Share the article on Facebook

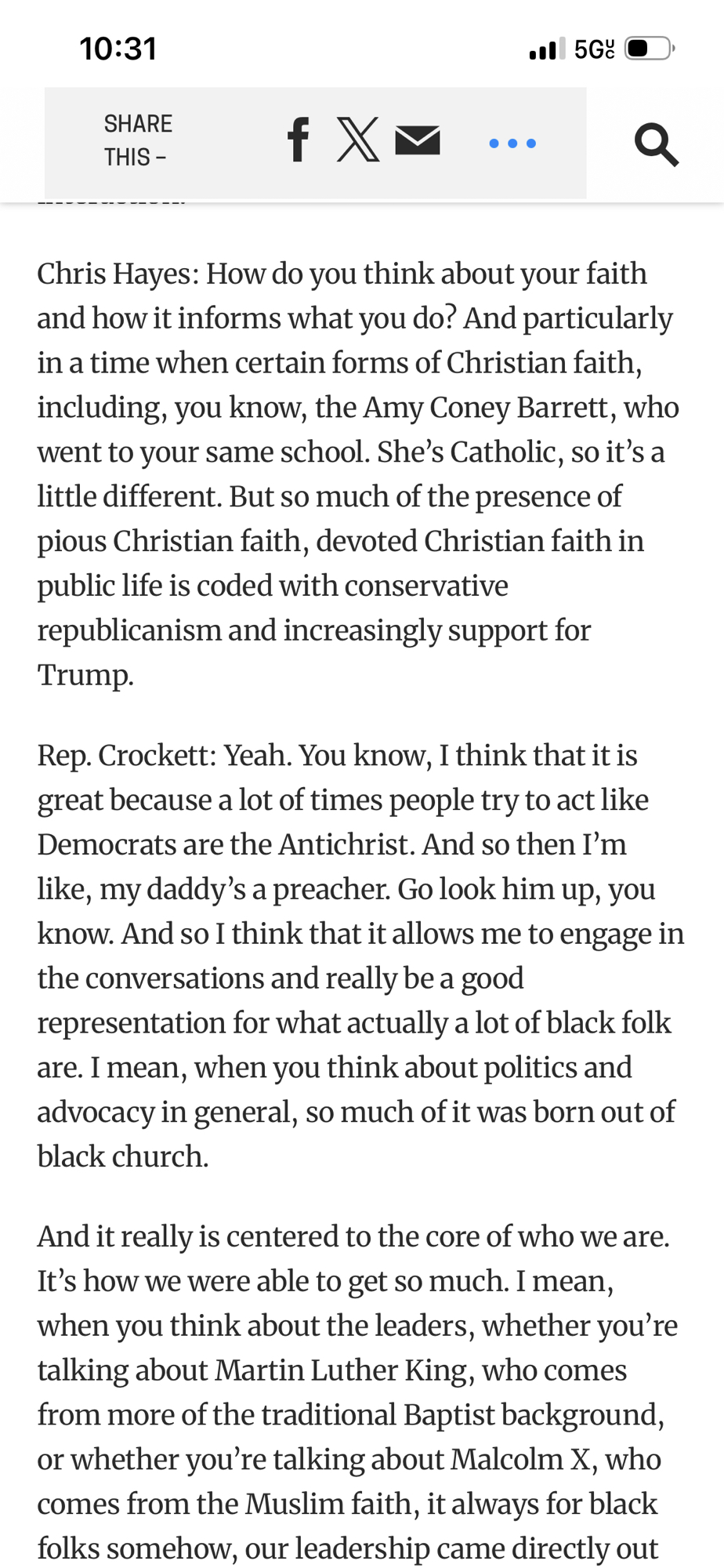coord(299,141)
